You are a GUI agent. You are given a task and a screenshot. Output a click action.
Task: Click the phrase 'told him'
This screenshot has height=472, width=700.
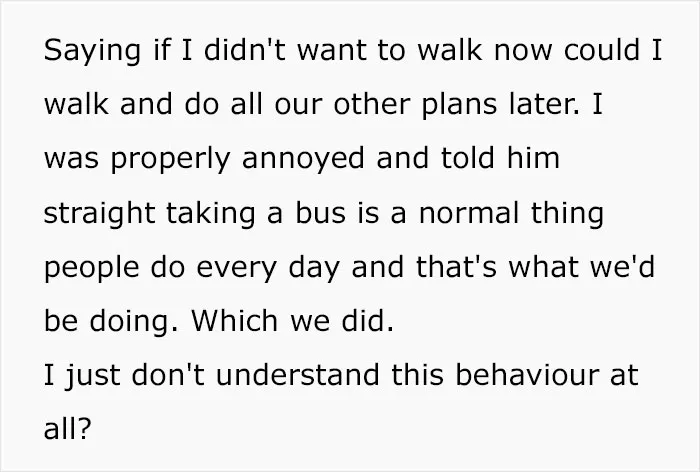click(500, 158)
